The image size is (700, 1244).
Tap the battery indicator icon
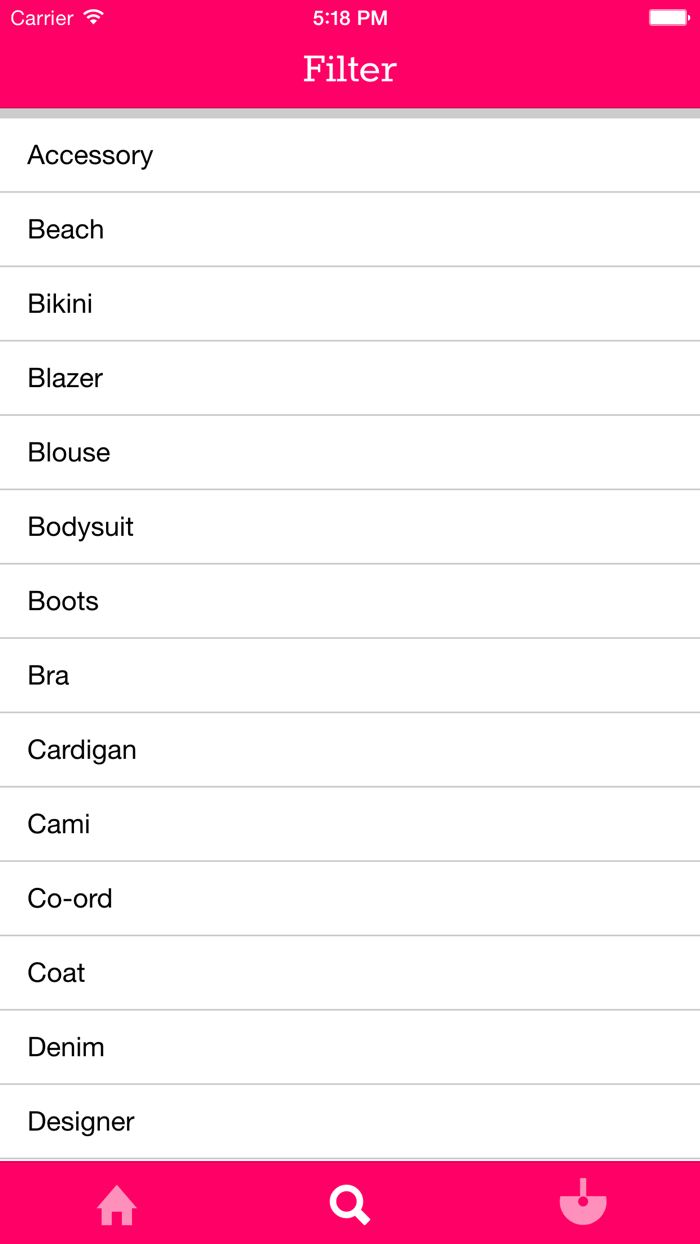[x=669, y=18]
